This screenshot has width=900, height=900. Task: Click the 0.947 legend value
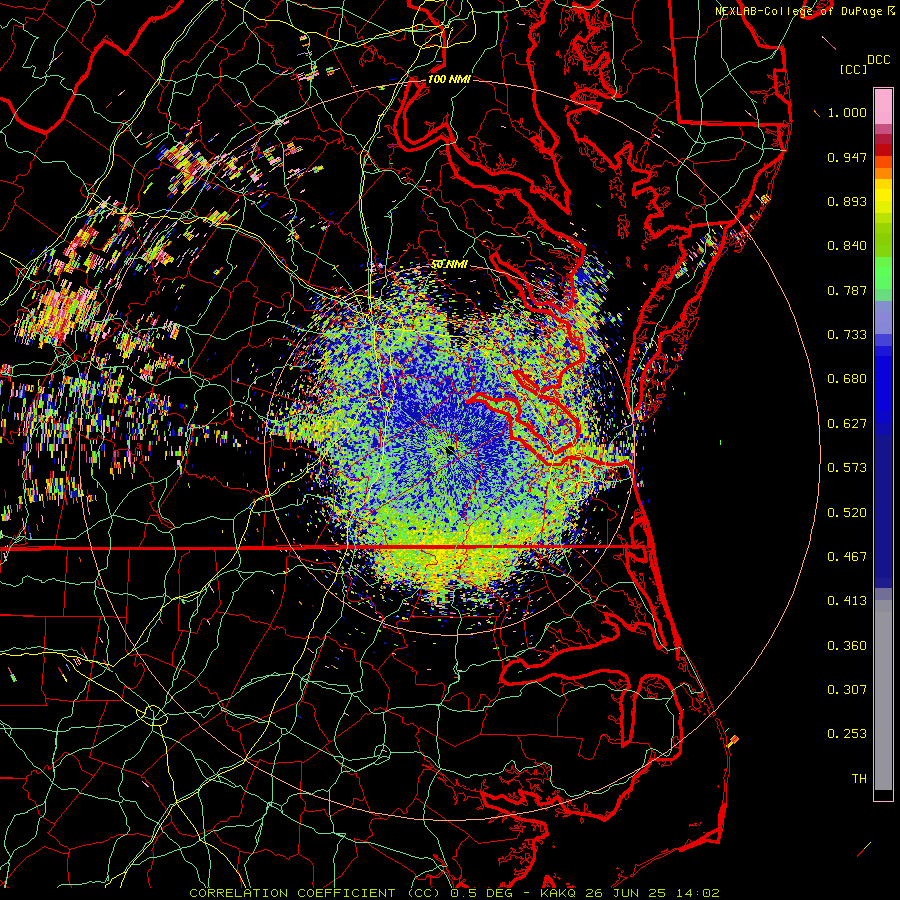pyautogui.click(x=847, y=157)
